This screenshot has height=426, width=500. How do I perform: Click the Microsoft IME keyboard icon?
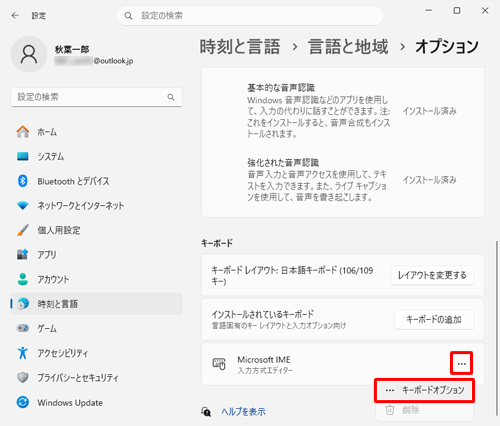tap(219, 364)
